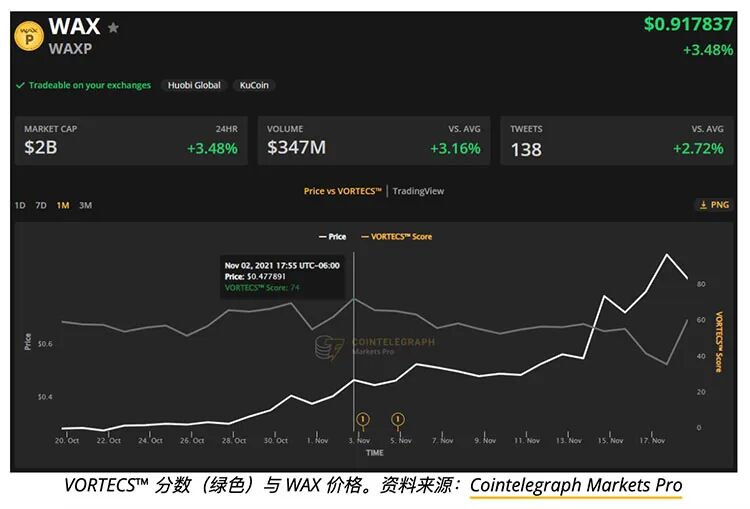
Task: Switch to the TradingView chart
Action: pos(419,191)
